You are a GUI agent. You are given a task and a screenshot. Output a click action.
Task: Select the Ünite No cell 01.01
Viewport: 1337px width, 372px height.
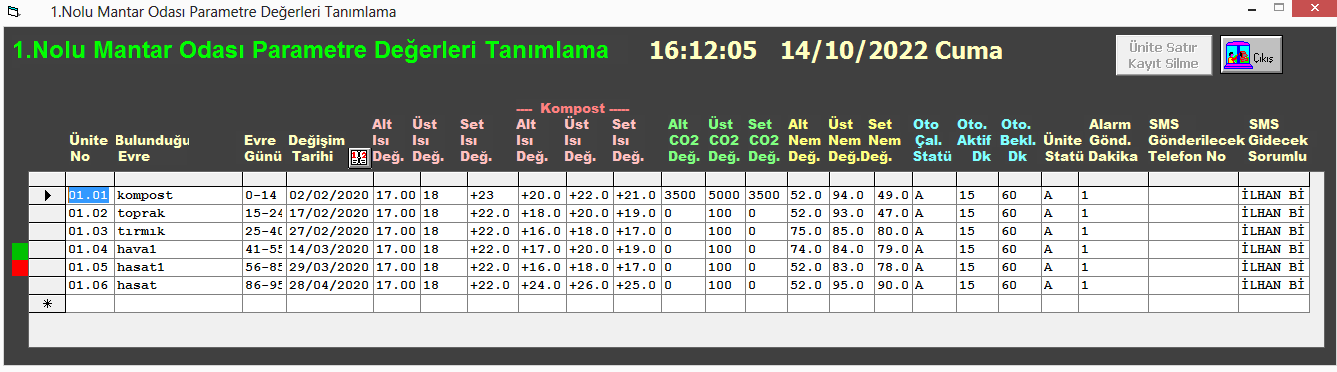[x=89, y=195]
